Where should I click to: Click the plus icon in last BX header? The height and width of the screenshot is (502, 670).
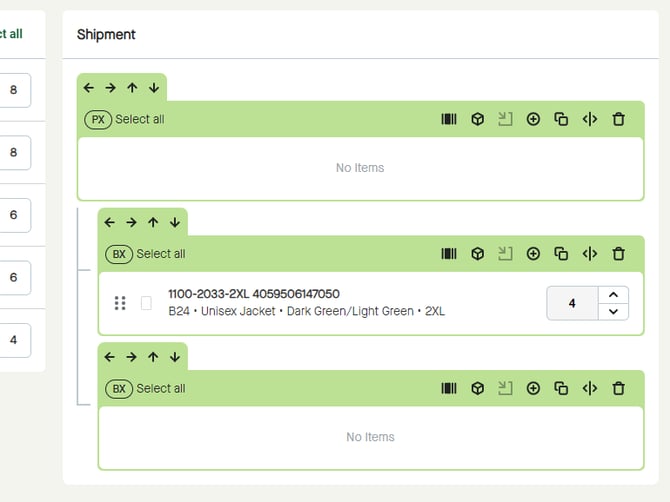pyautogui.click(x=533, y=389)
